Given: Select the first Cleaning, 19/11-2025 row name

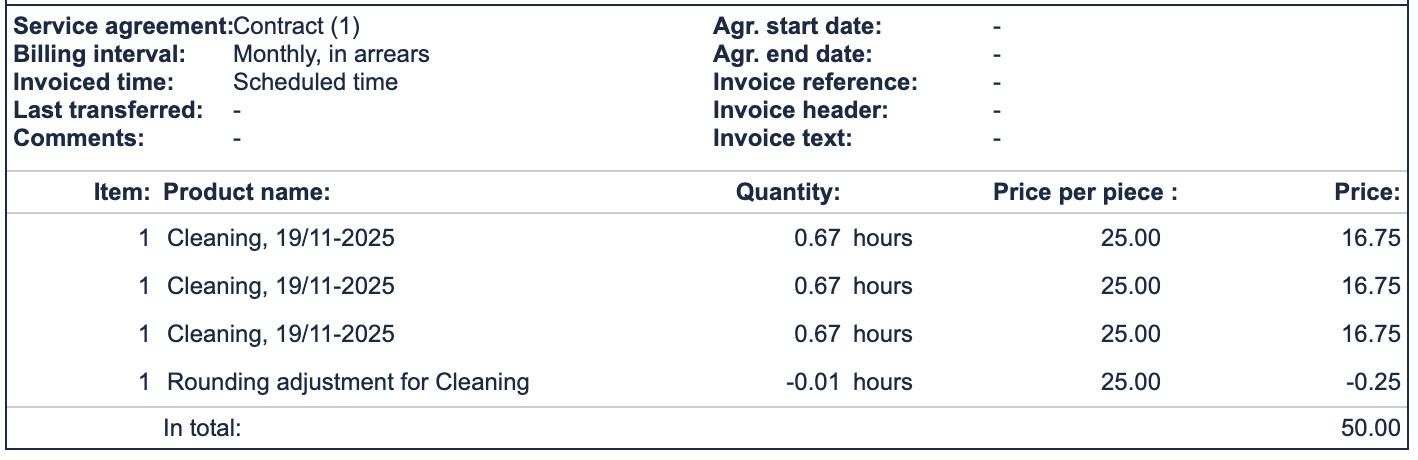Looking at the screenshot, I should tap(280, 239).
